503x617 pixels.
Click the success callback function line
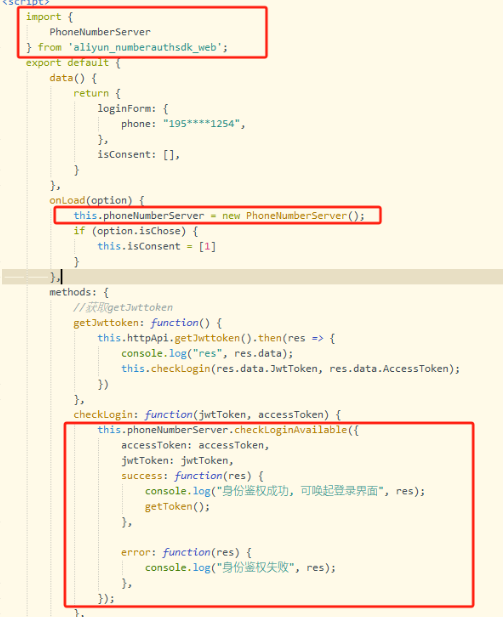192,476
